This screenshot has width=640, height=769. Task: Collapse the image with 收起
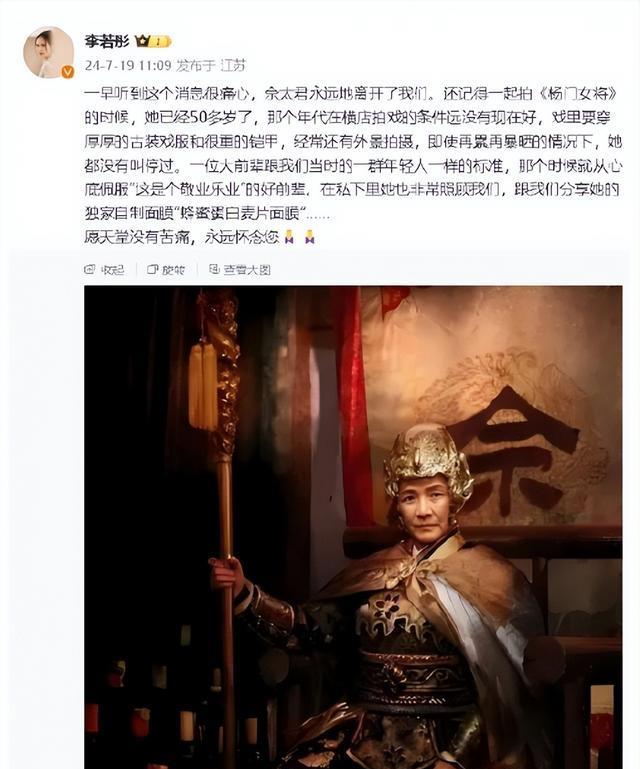point(112,269)
